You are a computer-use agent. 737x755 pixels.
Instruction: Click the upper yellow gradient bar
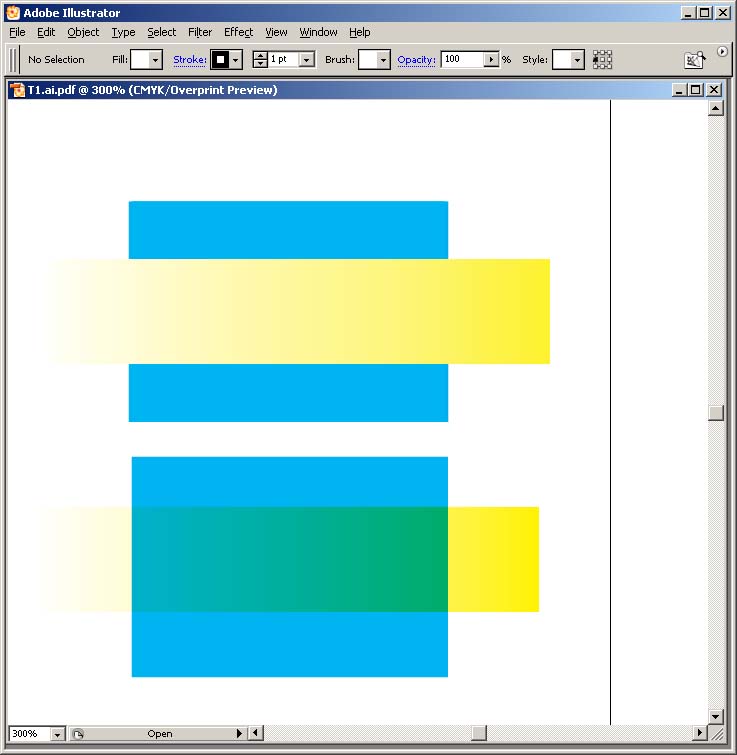[298, 311]
